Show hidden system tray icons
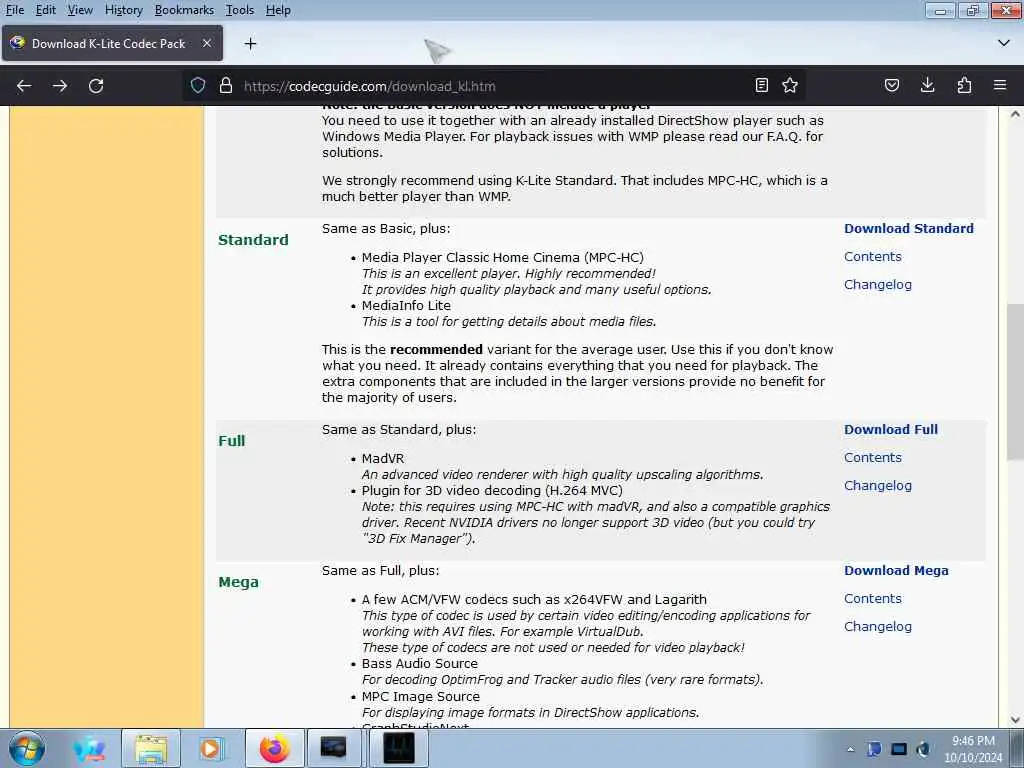Image resolution: width=1024 pixels, height=768 pixels. tap(850, 749)
